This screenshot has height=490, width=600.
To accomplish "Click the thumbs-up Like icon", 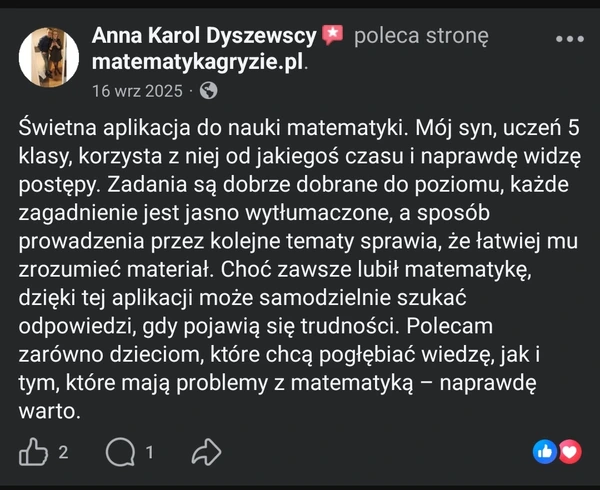I will (x=34, y=453).
